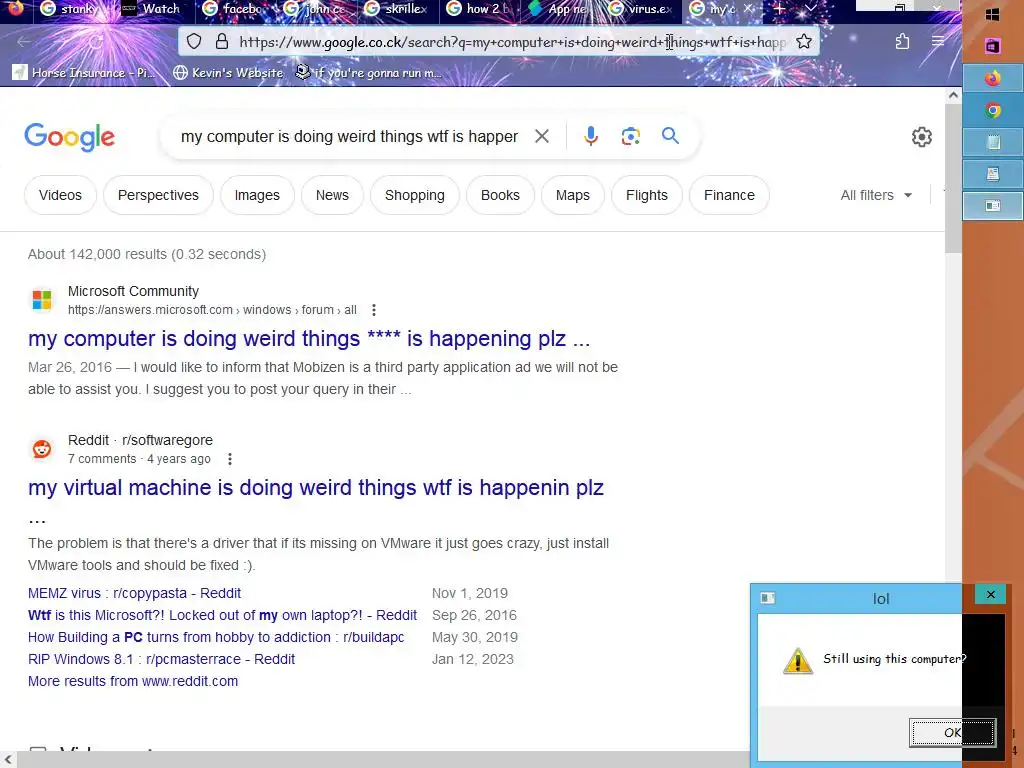Click the horizontal scrollbar left arrow
Screen dimensions: 1024x768
pos(8,760)
